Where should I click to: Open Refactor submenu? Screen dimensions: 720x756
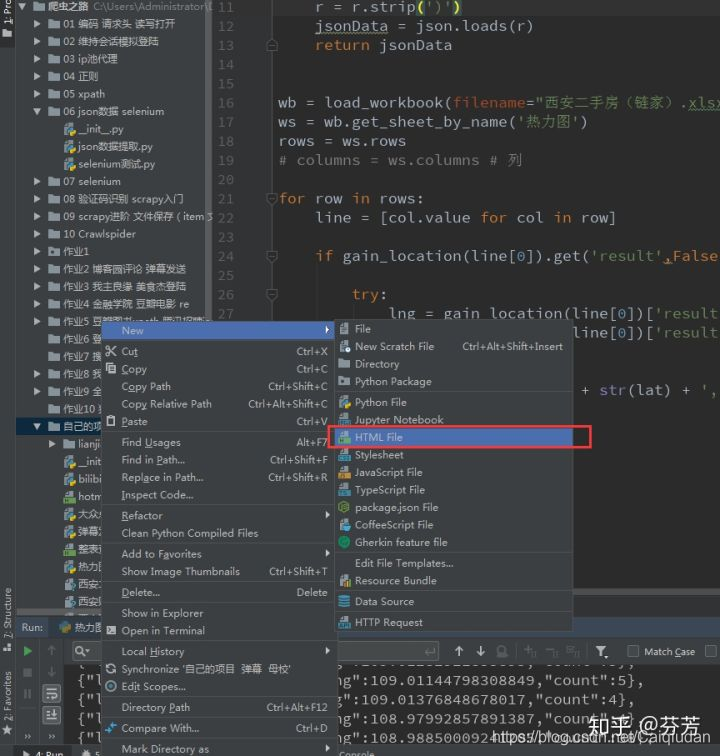tap(218, 515)
